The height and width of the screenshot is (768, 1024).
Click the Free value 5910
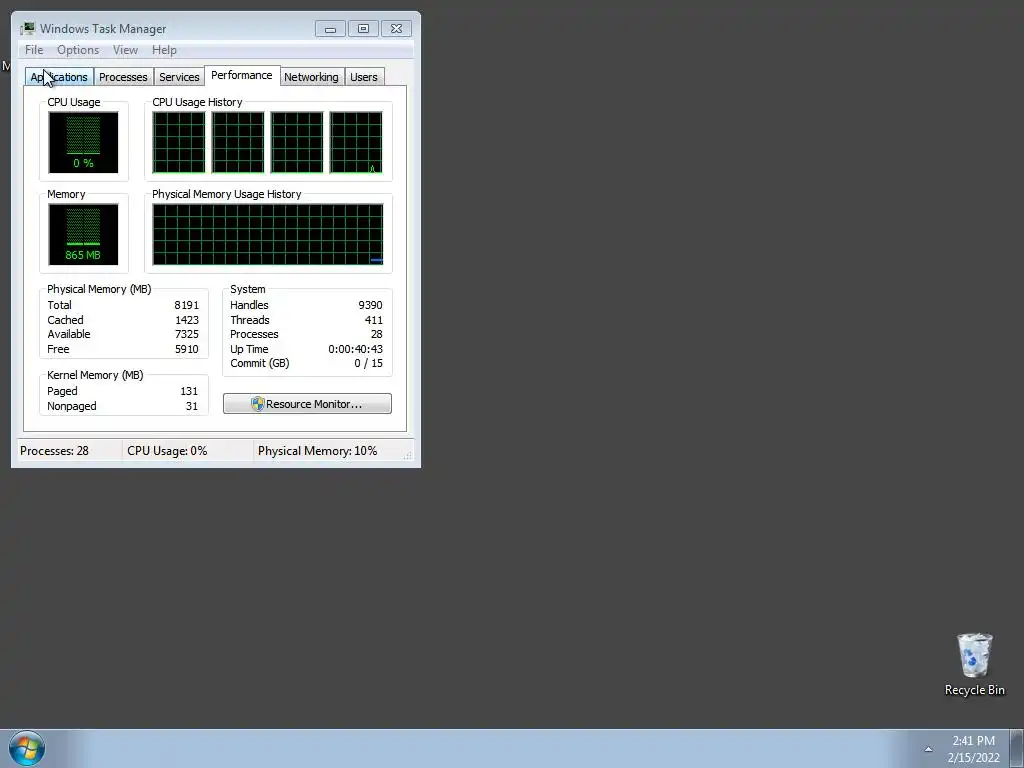click(x=186, y=349)
